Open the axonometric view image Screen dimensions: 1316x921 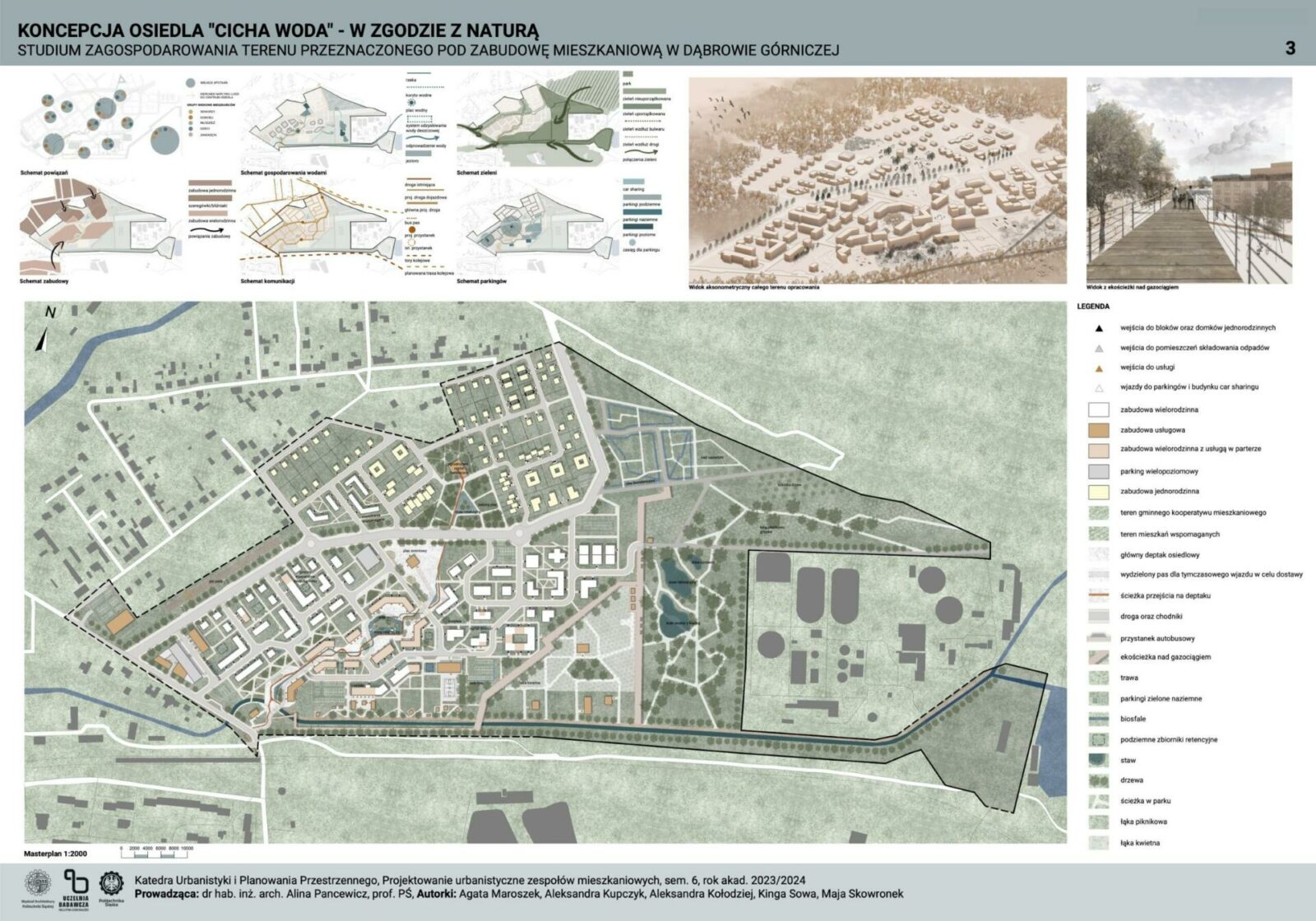point(877,180)
